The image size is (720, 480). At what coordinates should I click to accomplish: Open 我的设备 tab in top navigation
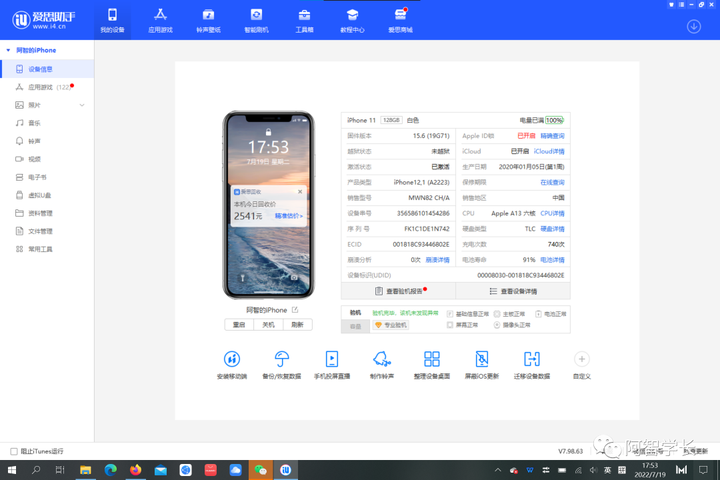[112, 20]
